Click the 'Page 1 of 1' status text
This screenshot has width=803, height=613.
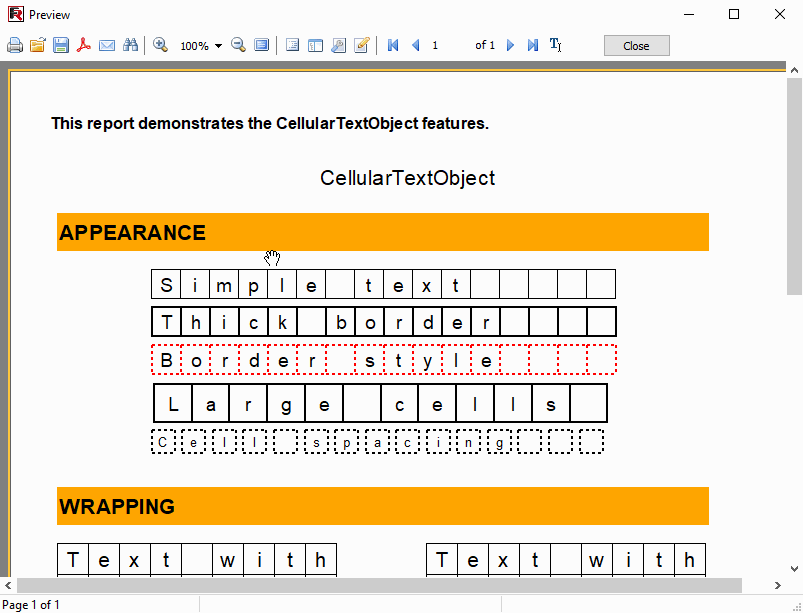pos(31,605)
